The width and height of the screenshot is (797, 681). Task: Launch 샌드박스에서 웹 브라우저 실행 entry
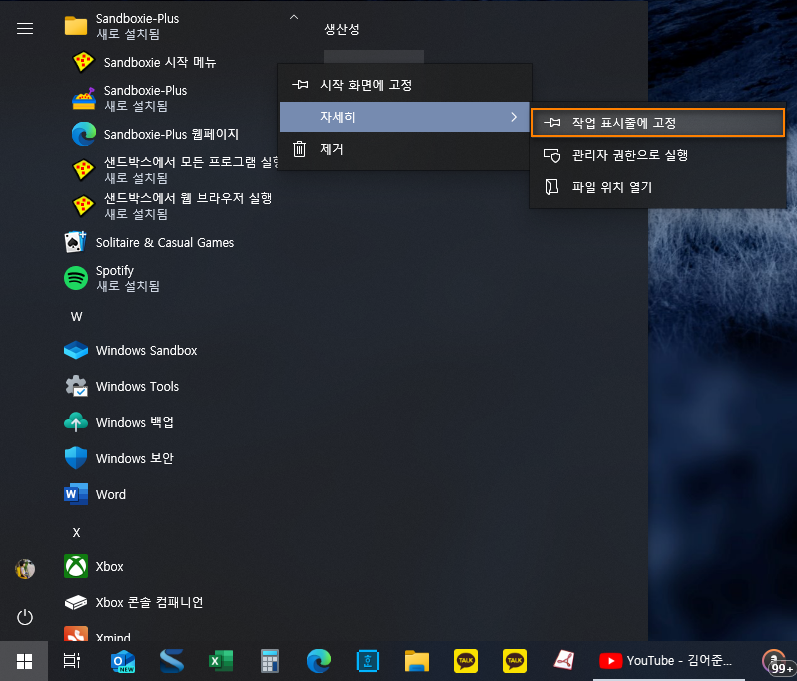coord(173,206)
